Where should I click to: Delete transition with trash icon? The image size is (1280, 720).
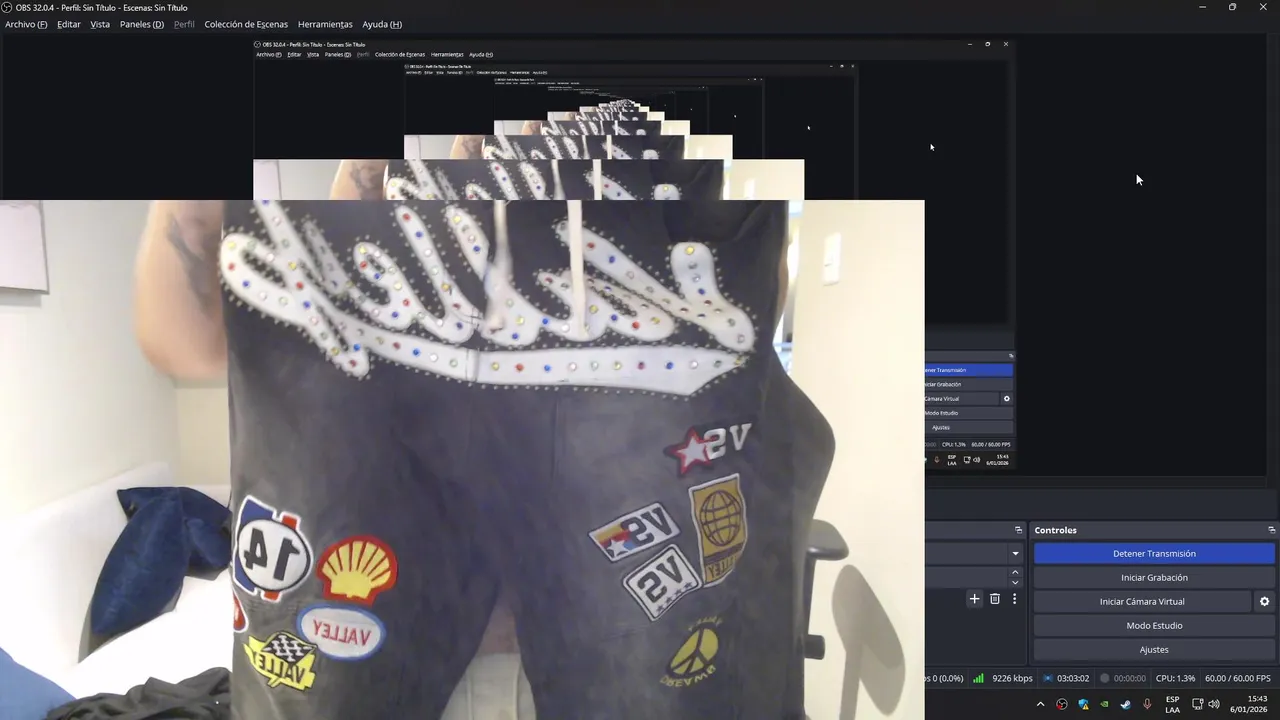coord(995,599)
